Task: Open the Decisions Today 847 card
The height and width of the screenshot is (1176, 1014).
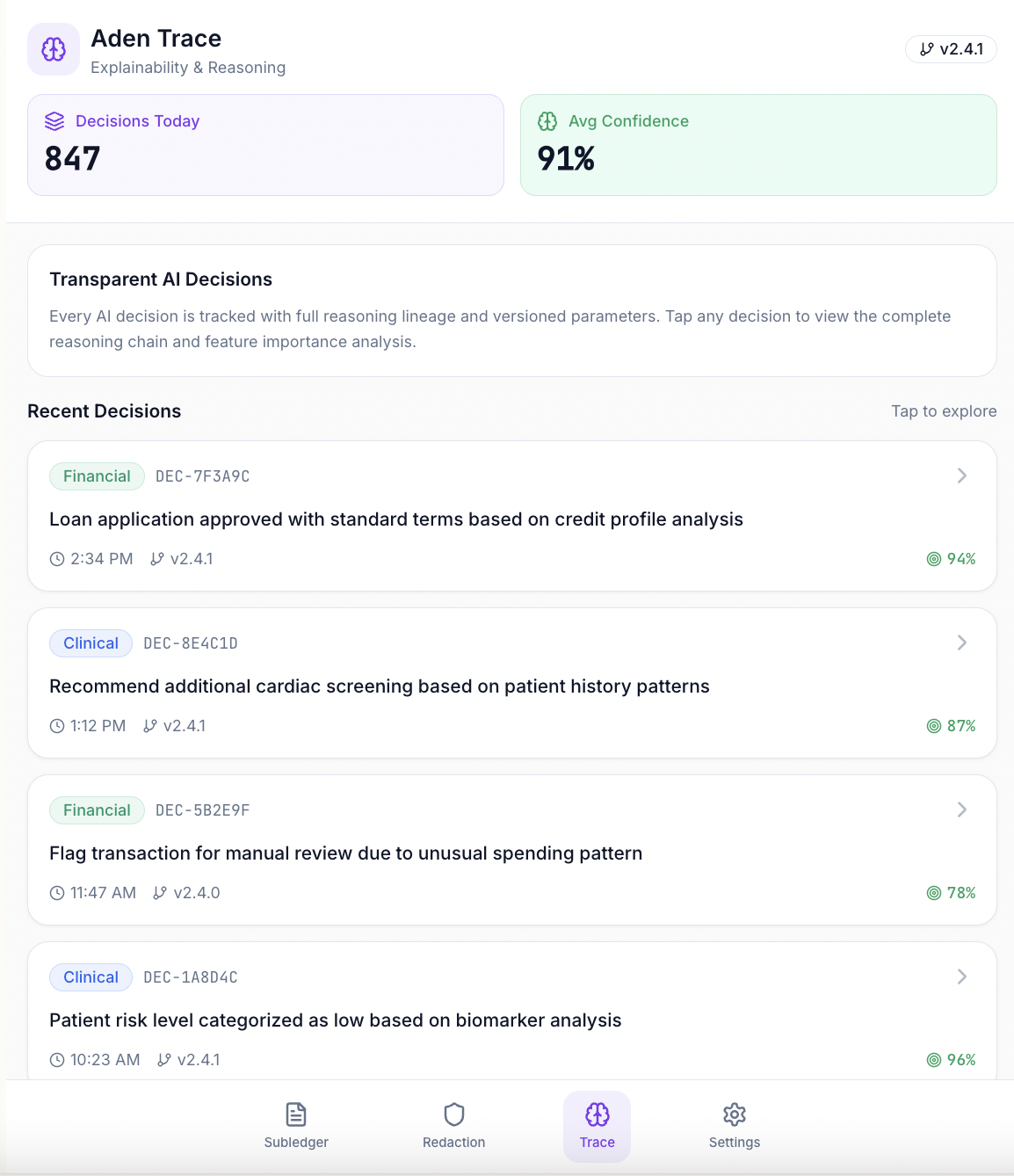Action: click(x=265, y=145)
